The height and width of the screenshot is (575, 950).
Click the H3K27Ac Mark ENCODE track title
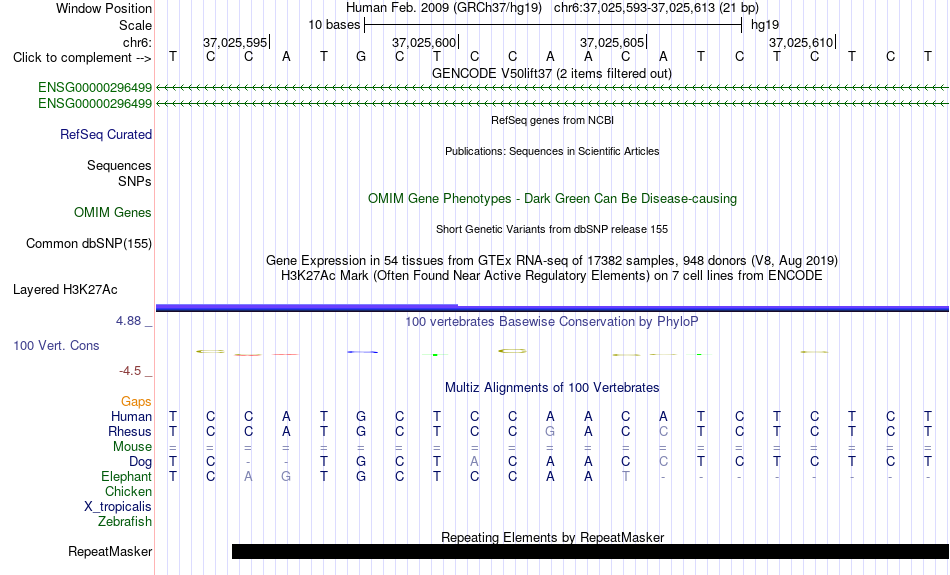[552, 276]
